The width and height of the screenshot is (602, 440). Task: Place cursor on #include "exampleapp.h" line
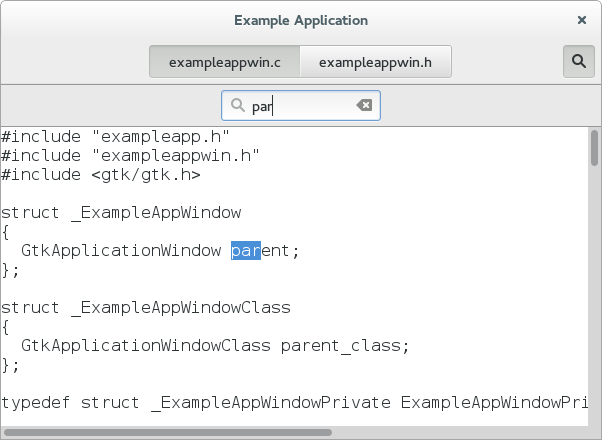(x=115, y=136)
